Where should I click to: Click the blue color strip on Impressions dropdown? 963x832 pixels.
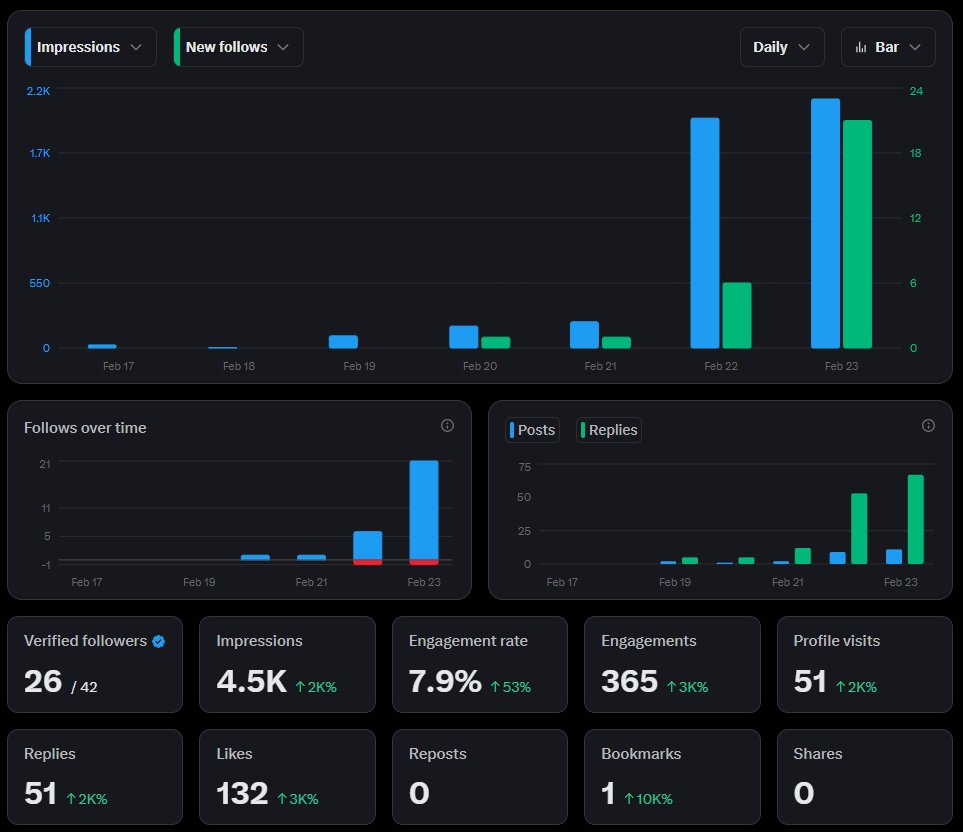pyautogui.click(x=28, y=47)
